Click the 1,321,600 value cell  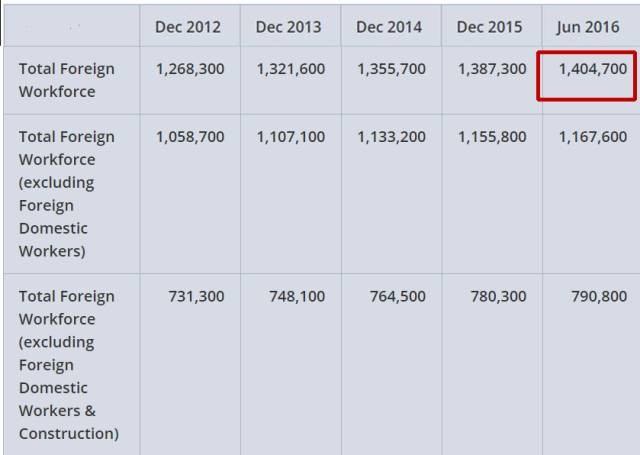click(x=291, y=69)
